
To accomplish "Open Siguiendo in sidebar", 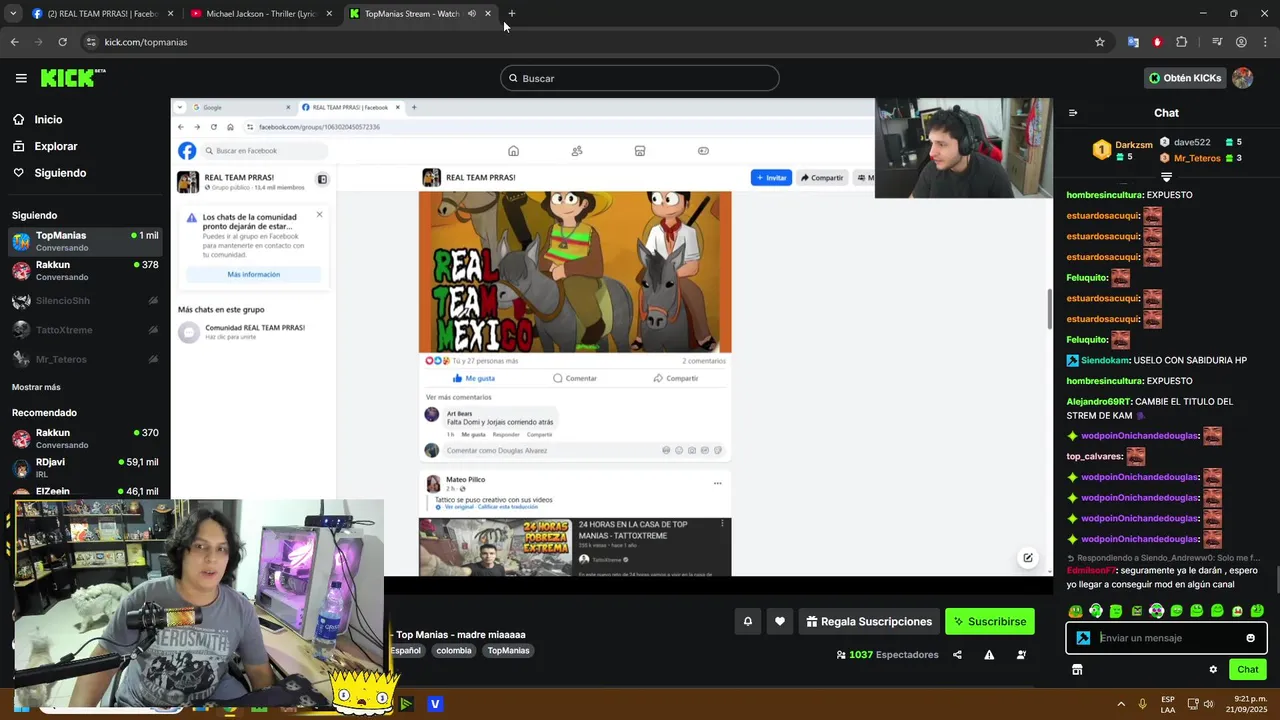I will tap(49, 173).
